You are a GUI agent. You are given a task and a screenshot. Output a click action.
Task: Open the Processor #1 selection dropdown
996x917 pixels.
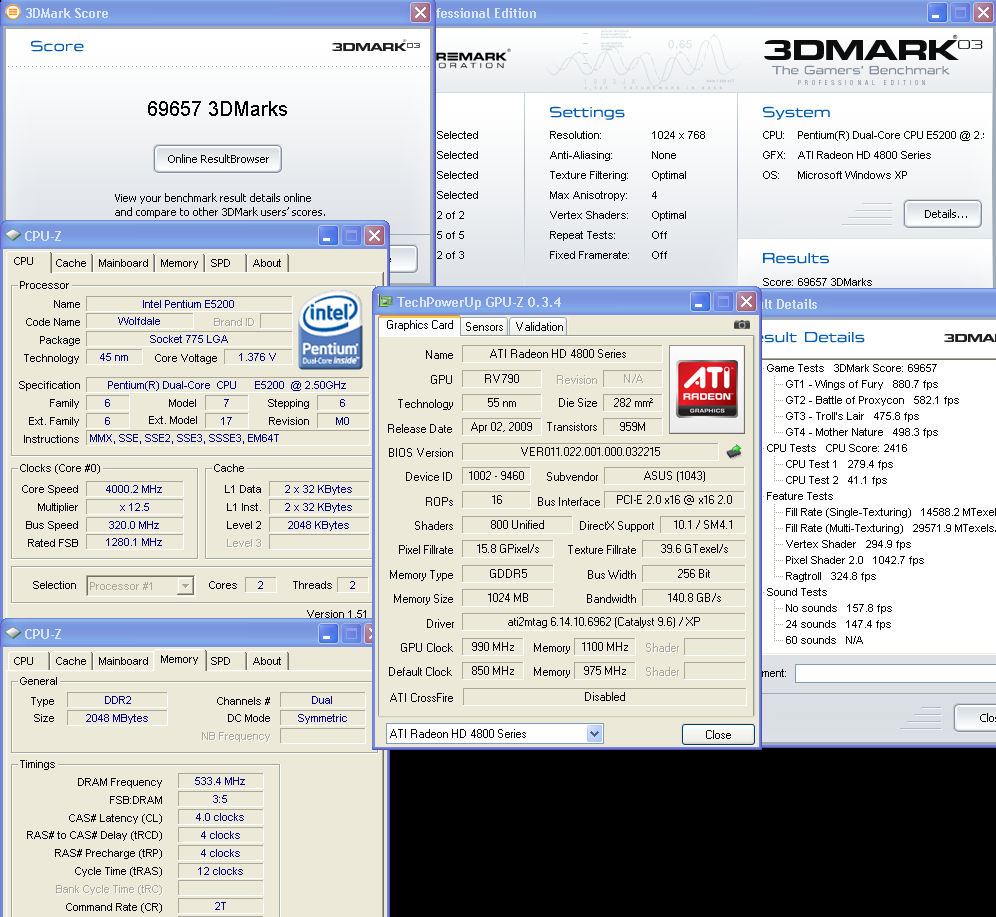pos(185,586)
